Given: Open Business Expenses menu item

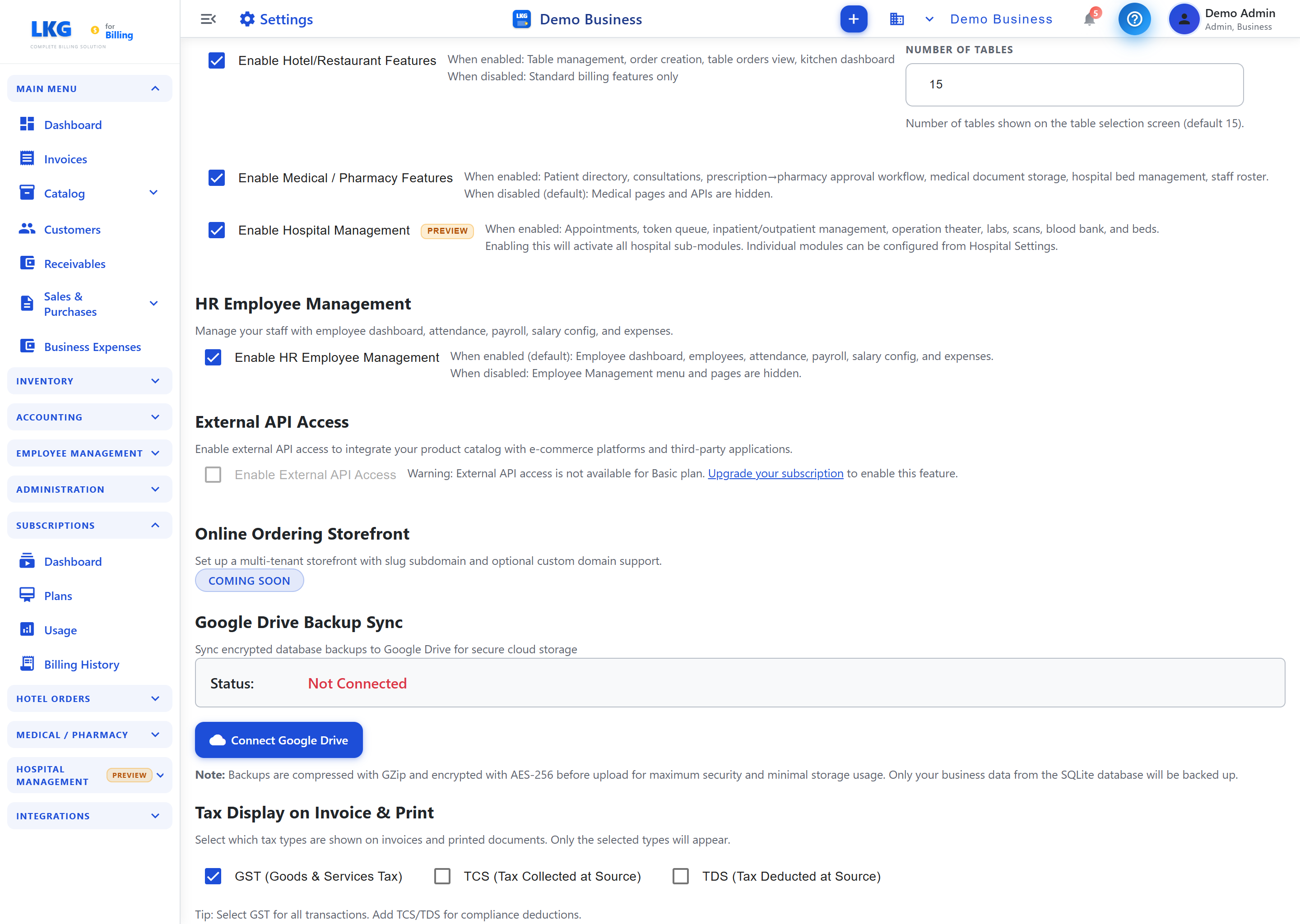Looking at the screenshot, I should [92, 347].
